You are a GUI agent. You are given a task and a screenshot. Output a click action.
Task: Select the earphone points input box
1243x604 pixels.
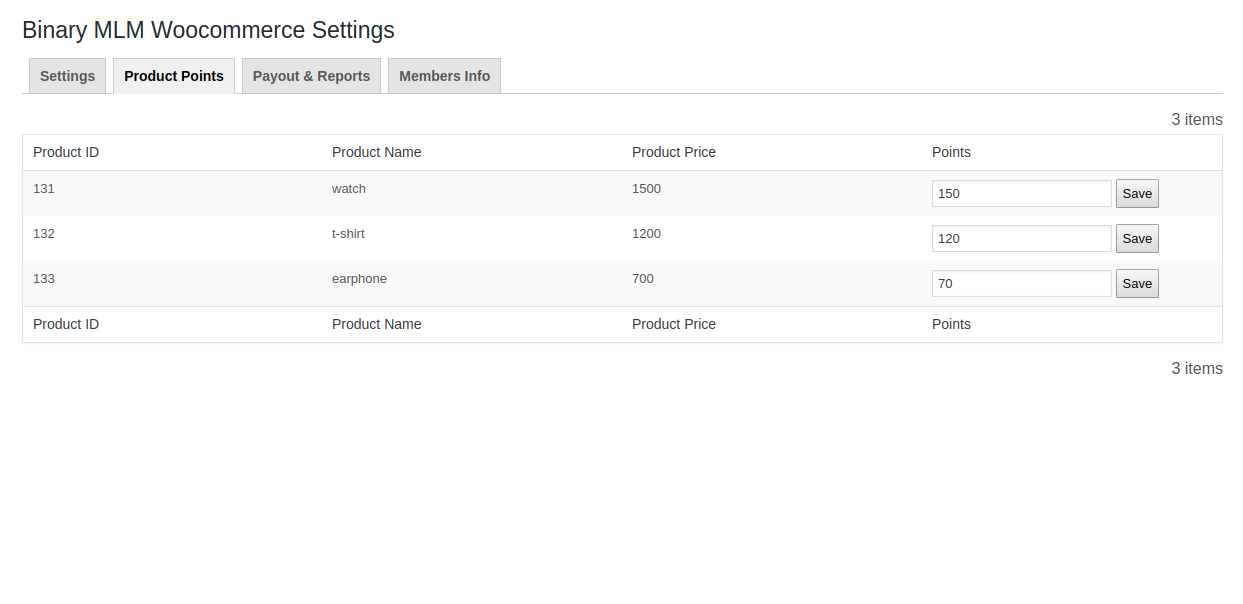(1021, 284)
